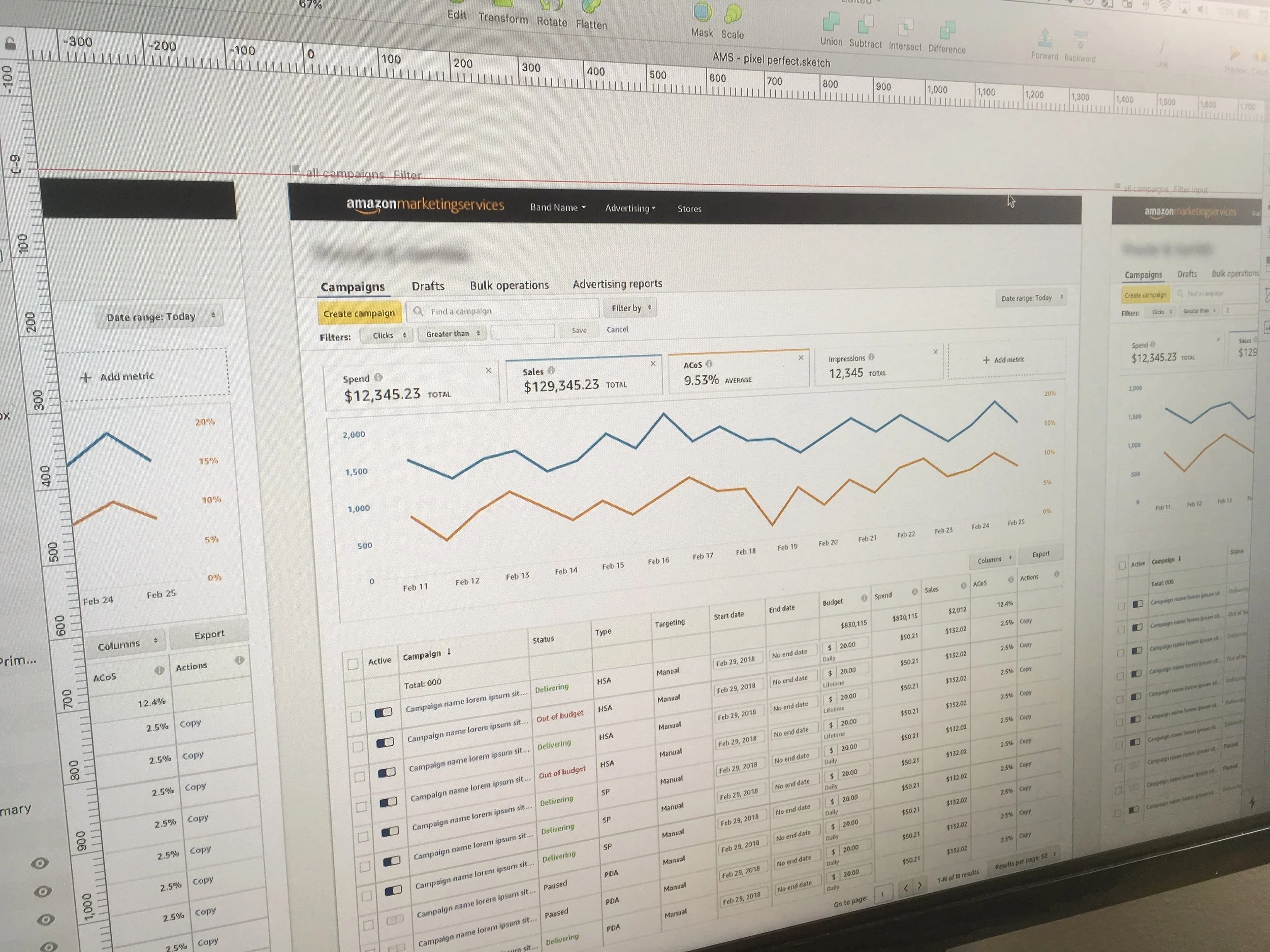
Task: Expand the Date range: Today dropdown
Action: (1031, 298)
